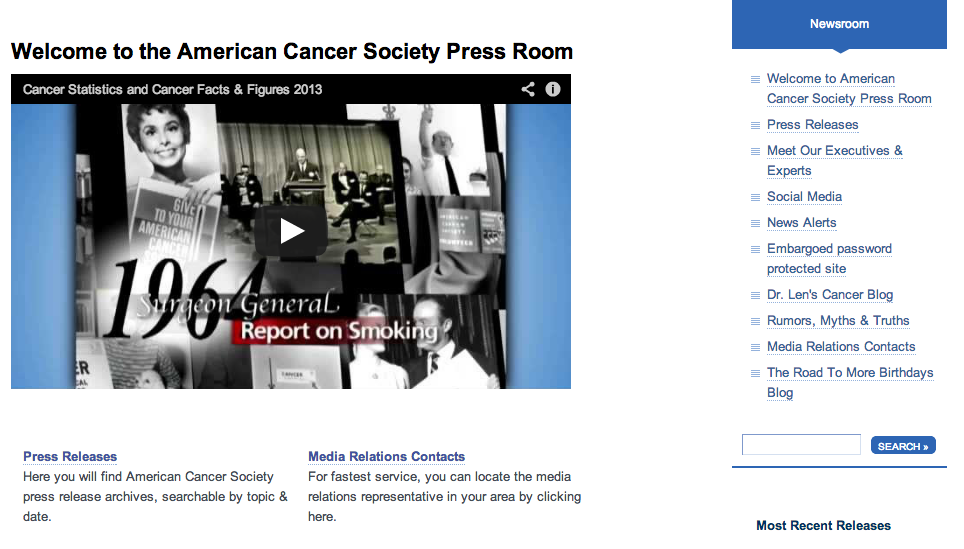Open The Road To More Birthdays Blog
964x549 pixels.
click(x=850, y=382)
